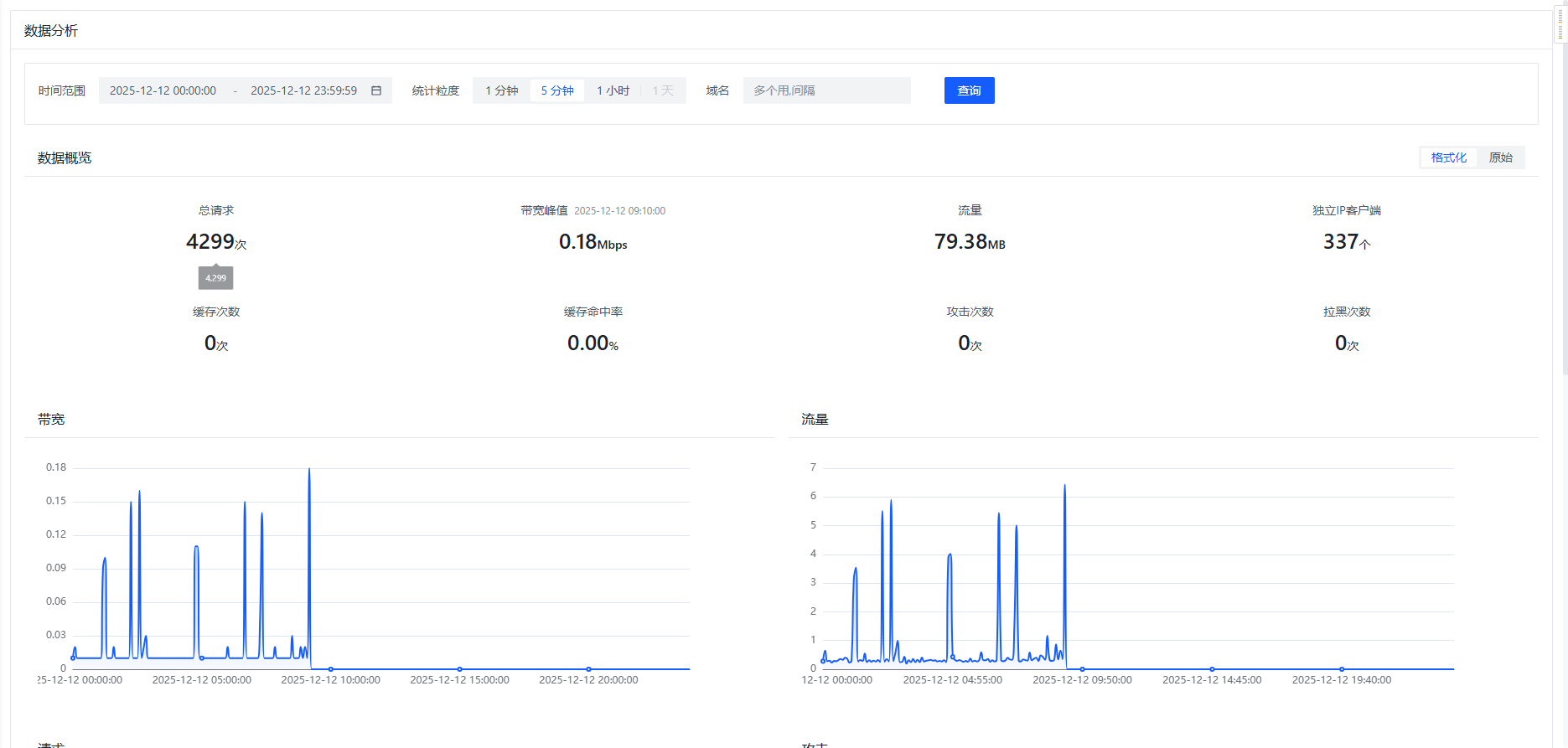Image resolution: width=1568 pixels, height=748 pixels.
Task: Select 5 分钟 granularity
Action: 557,90
